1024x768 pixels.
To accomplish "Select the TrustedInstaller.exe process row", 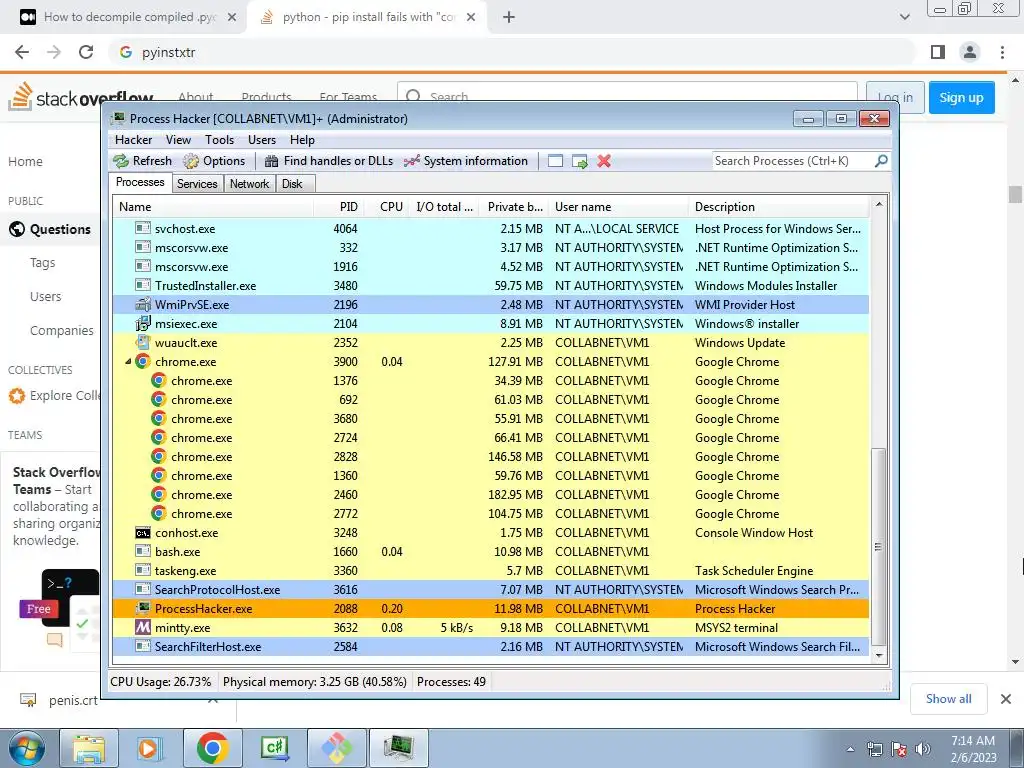I will (x=491, y=285).
